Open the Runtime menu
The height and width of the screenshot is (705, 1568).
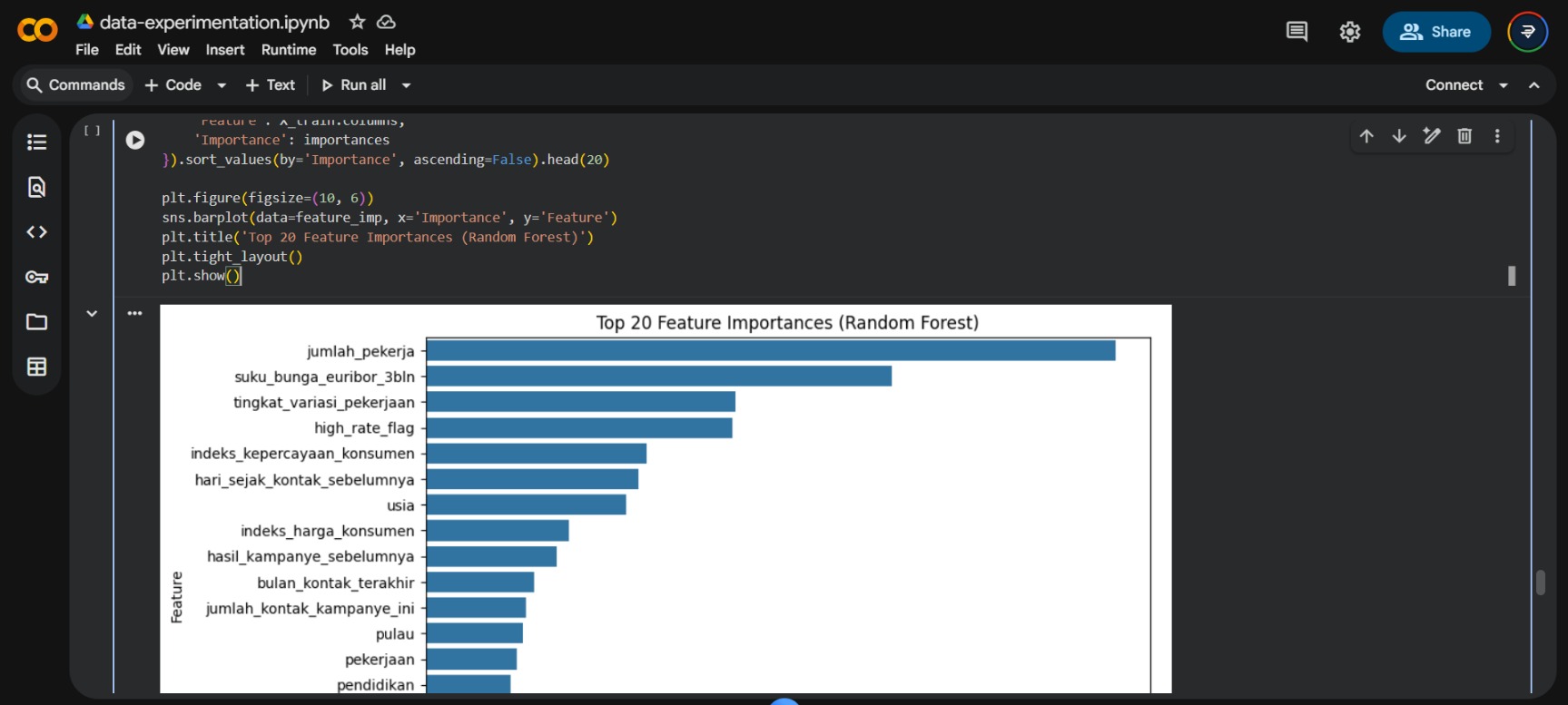pos(289,50)
